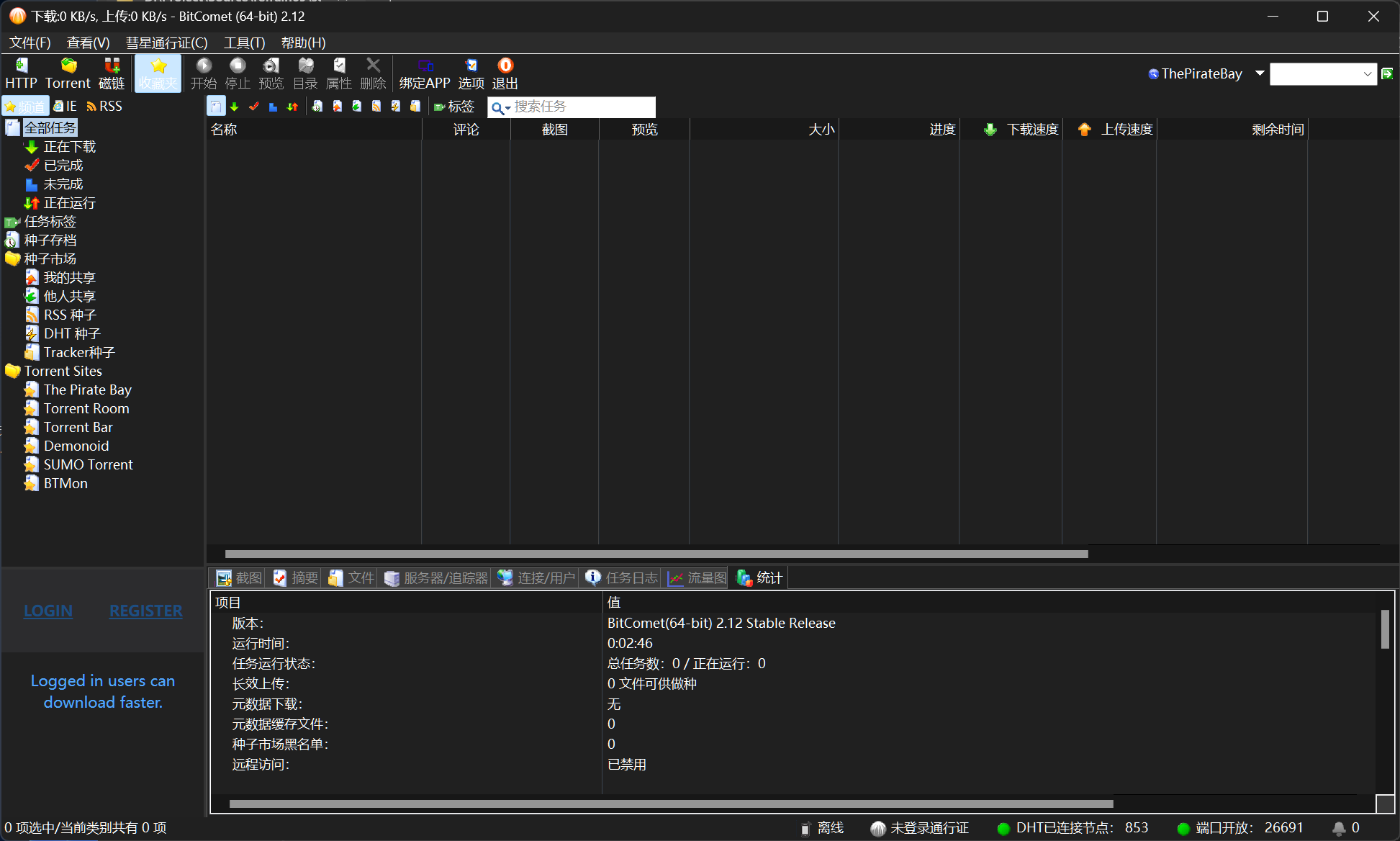Open a Torrent file from toolbar
Viewport: 1400px width, 841px height.
(x=68, y=73)
